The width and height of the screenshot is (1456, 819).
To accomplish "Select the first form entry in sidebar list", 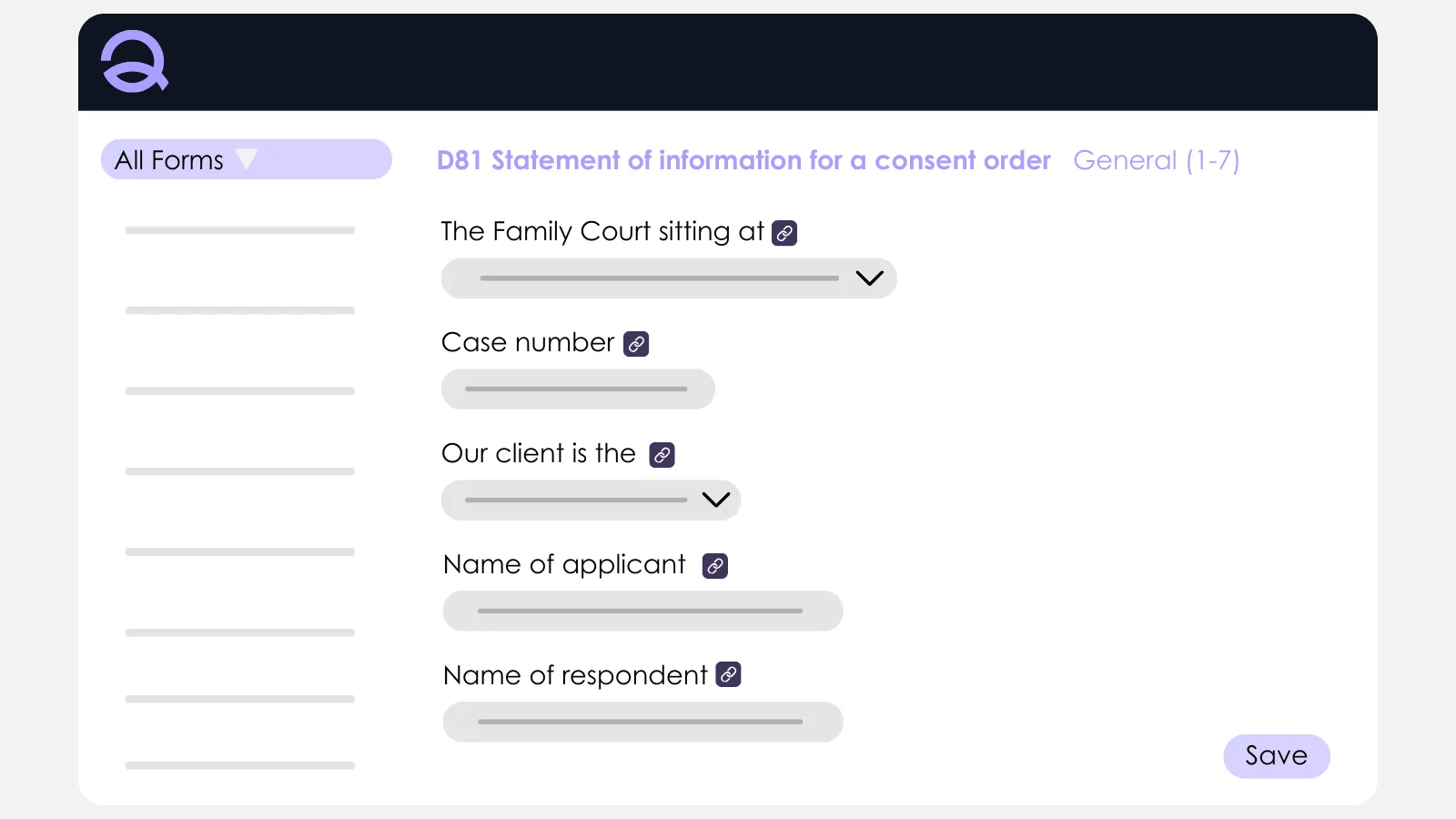I will point(240,231).
